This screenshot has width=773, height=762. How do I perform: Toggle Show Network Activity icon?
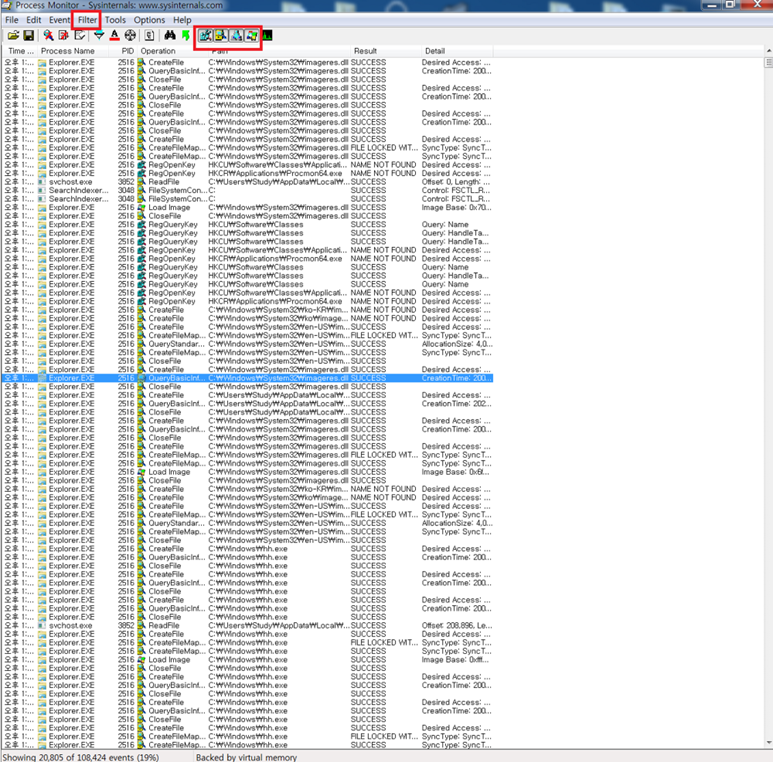pyautogui.click(x=236, y=35)
